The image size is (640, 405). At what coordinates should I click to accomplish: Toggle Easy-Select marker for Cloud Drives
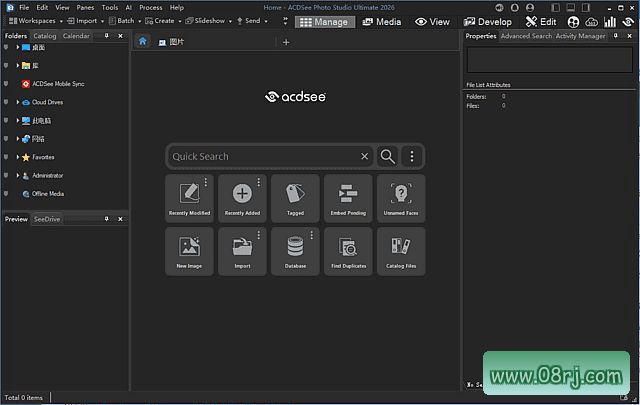tap(6, 102)
